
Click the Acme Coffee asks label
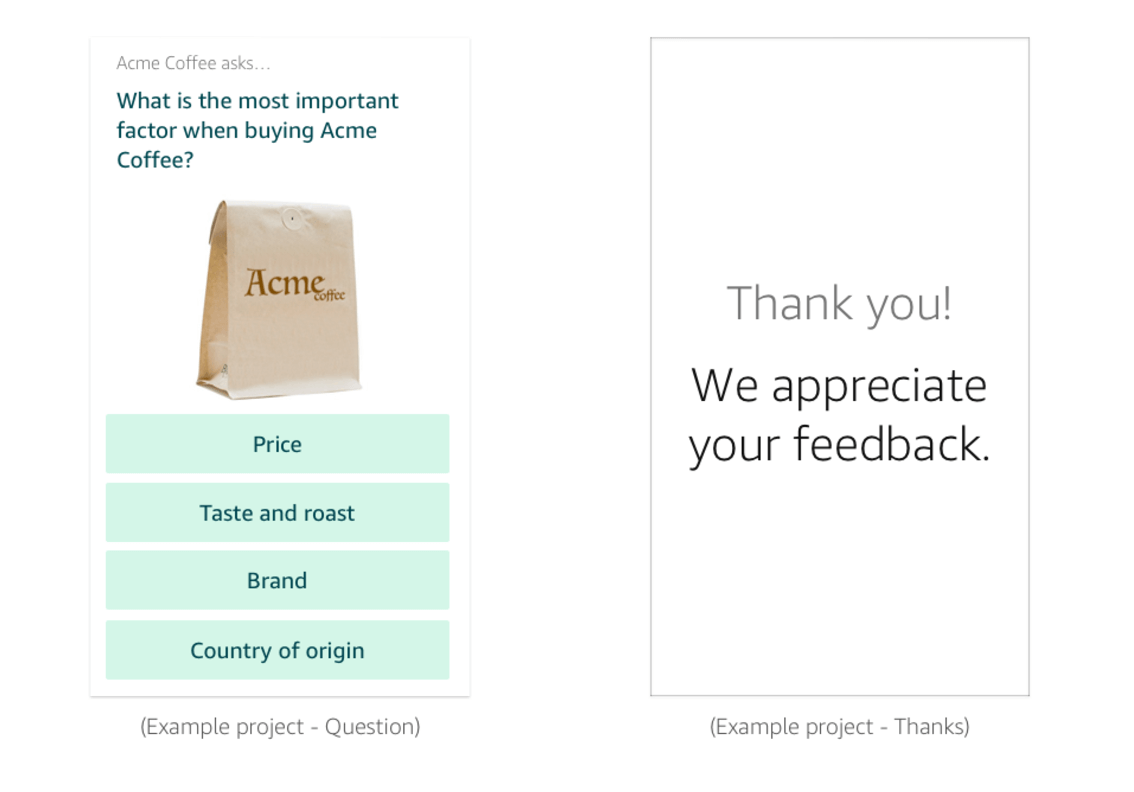(x=193, y=63)
